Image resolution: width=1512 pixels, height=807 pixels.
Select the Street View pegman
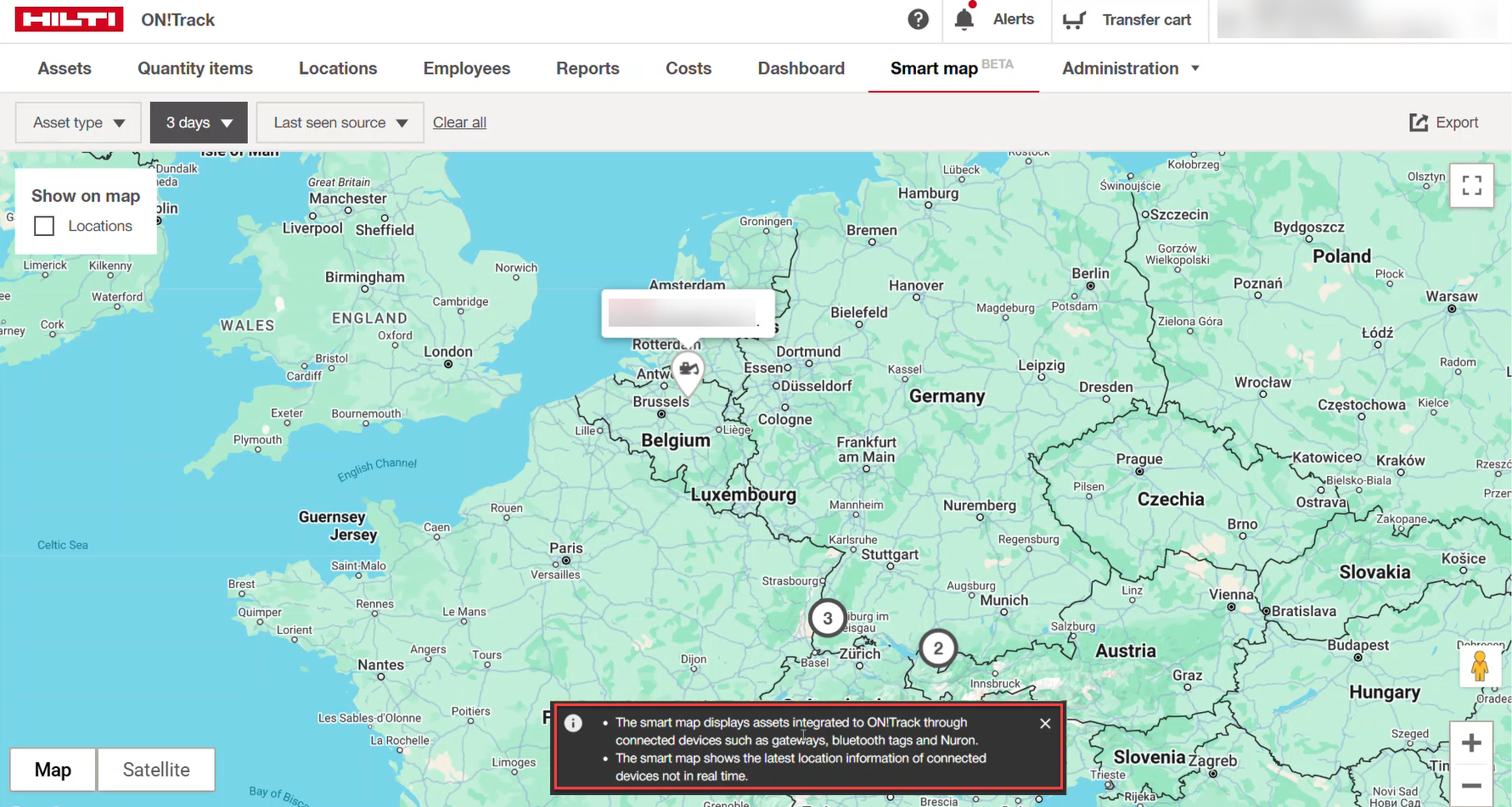coord(1480,666)
